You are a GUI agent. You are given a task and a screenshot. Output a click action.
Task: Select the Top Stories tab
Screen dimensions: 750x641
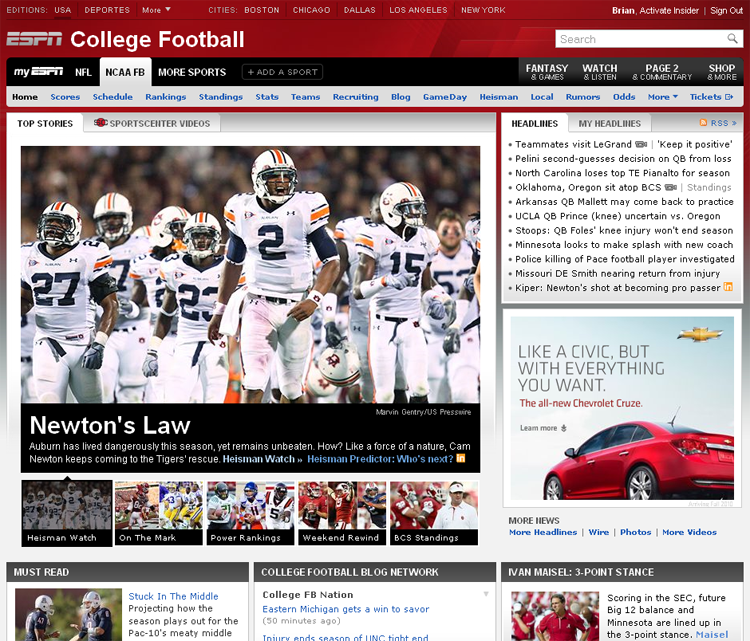(45, 123)
